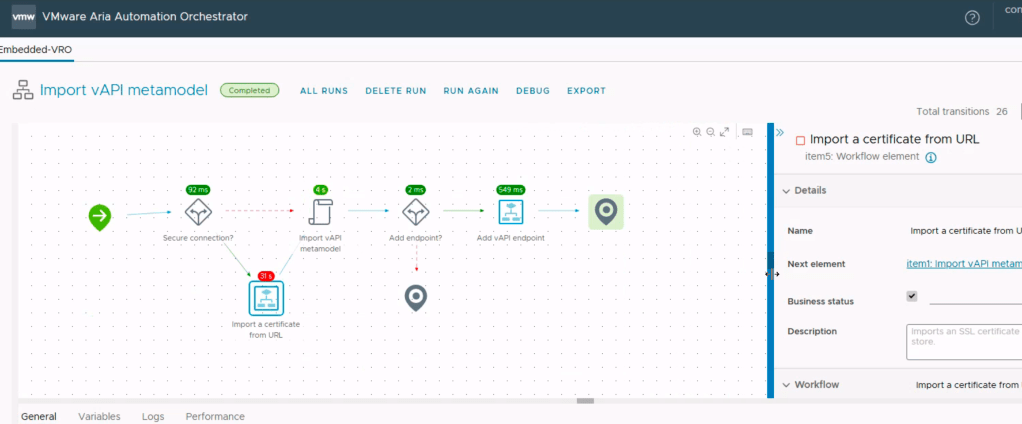Click the Import a certificate from URL node
Image resolution: width=1022 pixels, height=424 pixels.
click(266, 298)
